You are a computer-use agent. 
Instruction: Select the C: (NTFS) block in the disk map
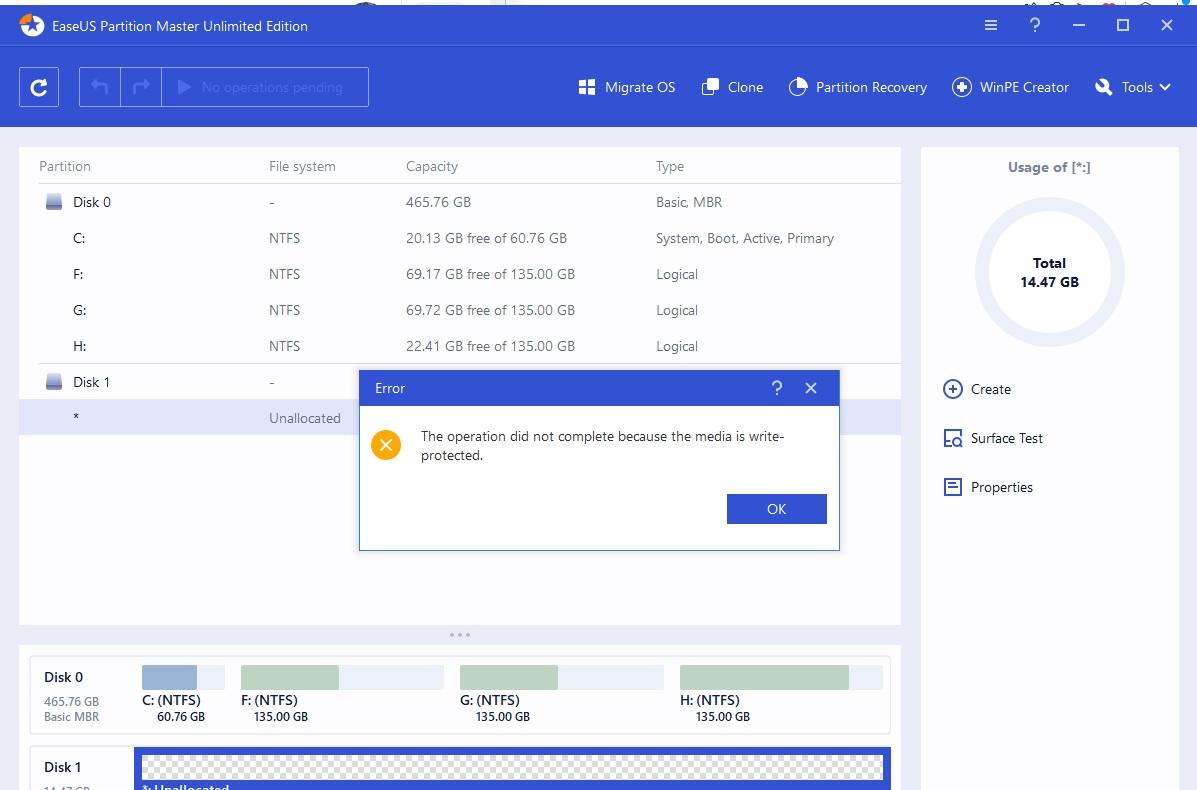(x=183, y=694)
